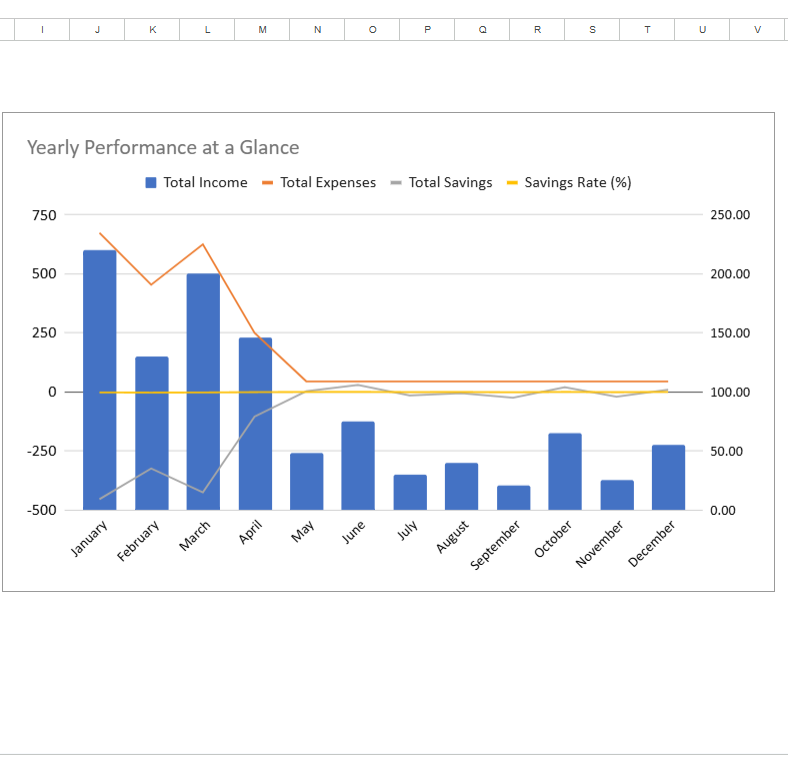Click the March axis label
The height and width of the screenshot is (758, 788).
pos(195,536)
